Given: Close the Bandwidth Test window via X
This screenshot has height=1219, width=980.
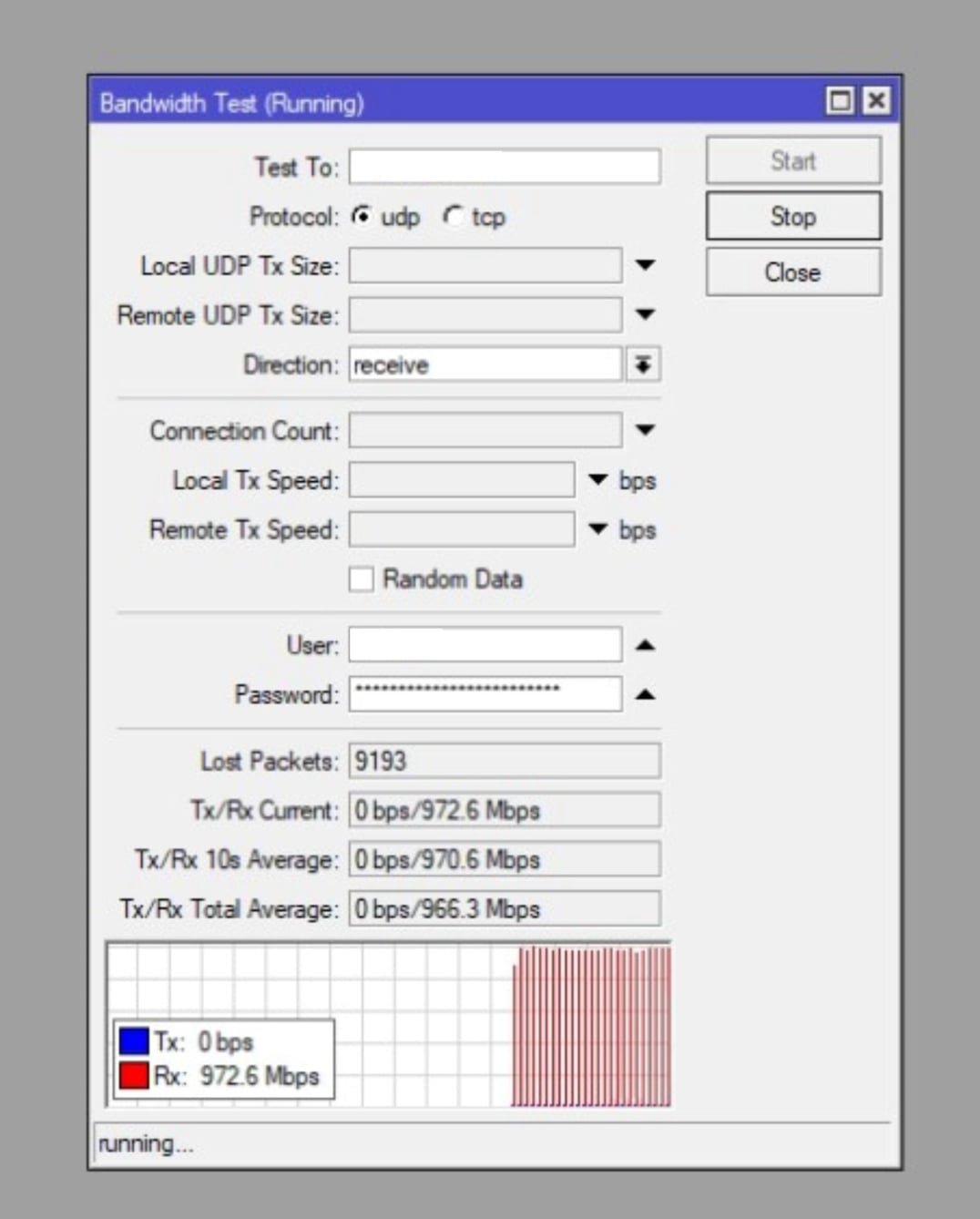Looking at the screenshot, I should tap(875, 100).
